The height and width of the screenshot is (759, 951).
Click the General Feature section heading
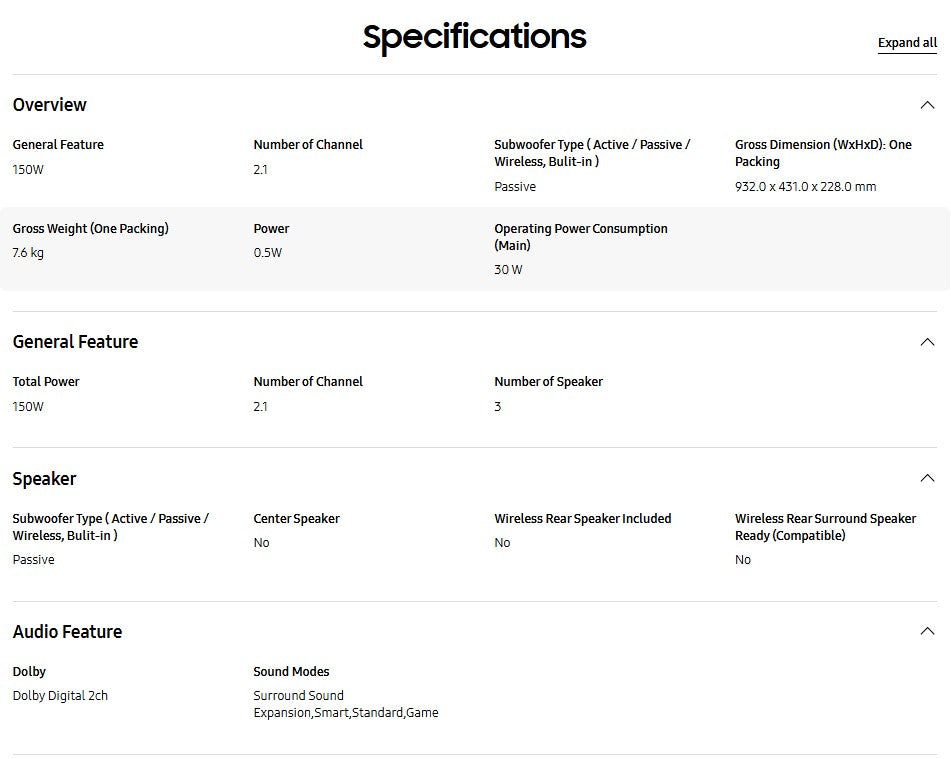[x=75, y=342]
